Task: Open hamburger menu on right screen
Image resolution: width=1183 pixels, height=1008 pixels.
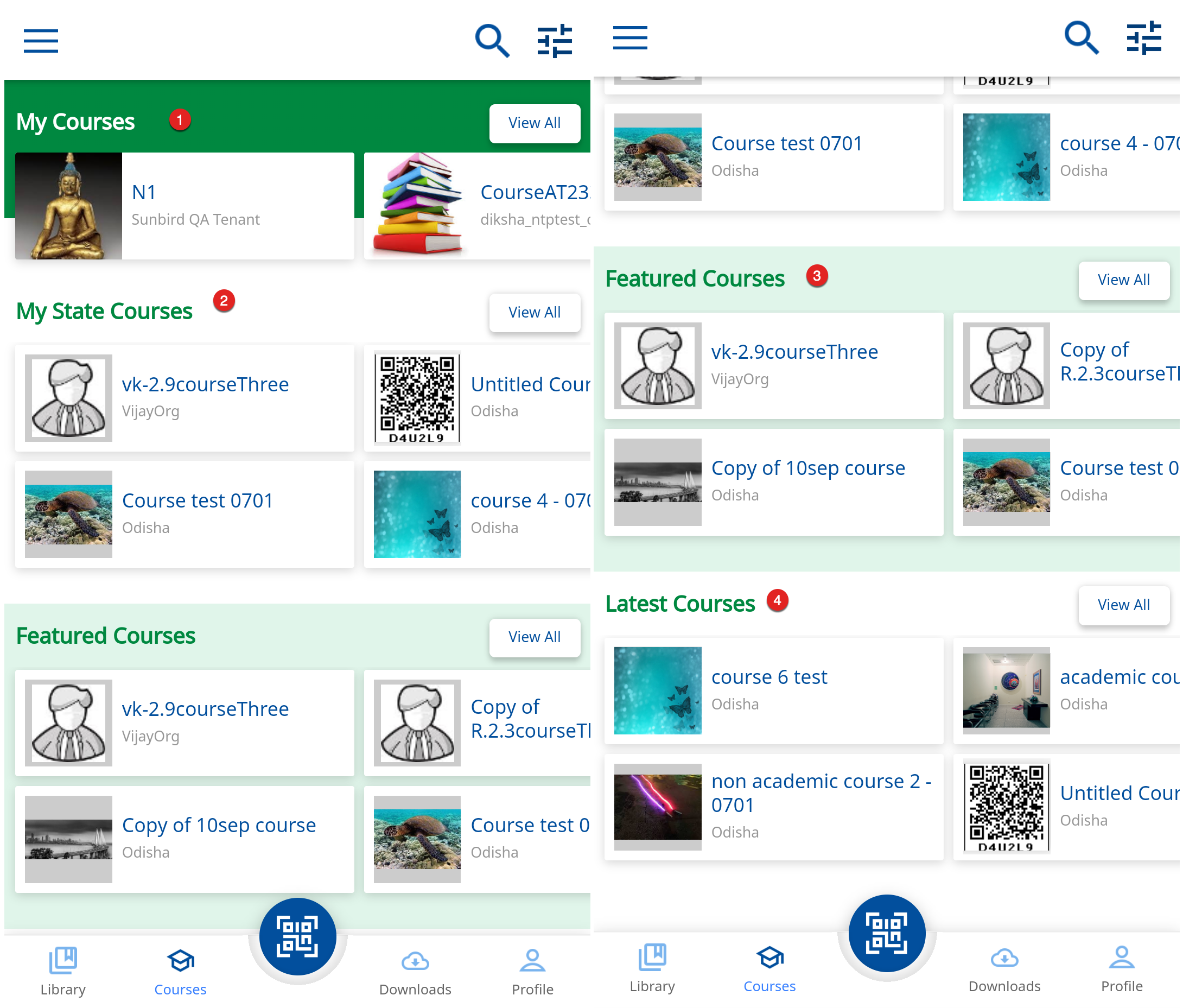Action: tap(629, 37)
